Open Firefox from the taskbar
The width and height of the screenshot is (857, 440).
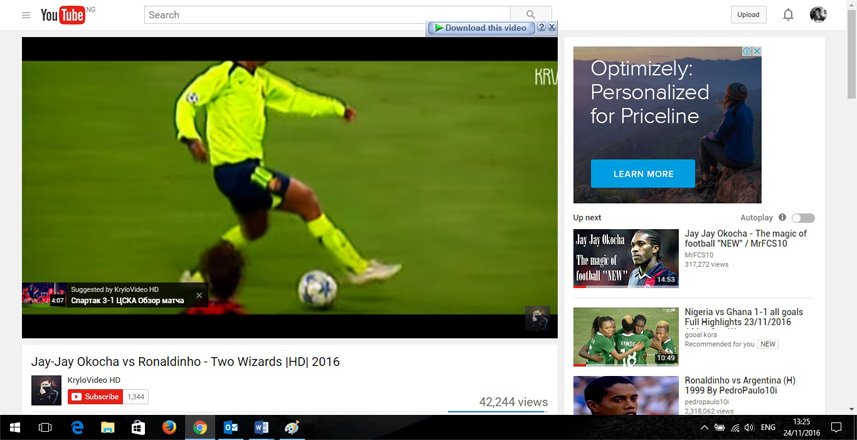pyautogui.click(x=169, y=427)
